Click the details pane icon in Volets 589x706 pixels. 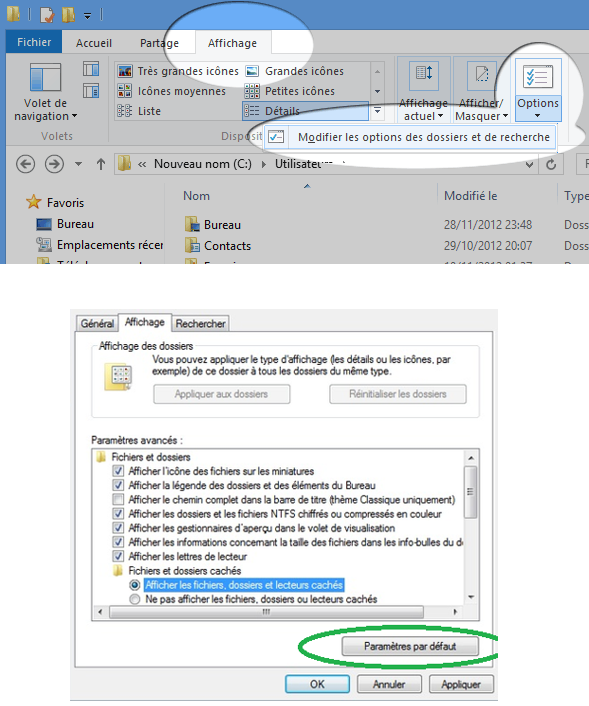click(x=91, y=91)
